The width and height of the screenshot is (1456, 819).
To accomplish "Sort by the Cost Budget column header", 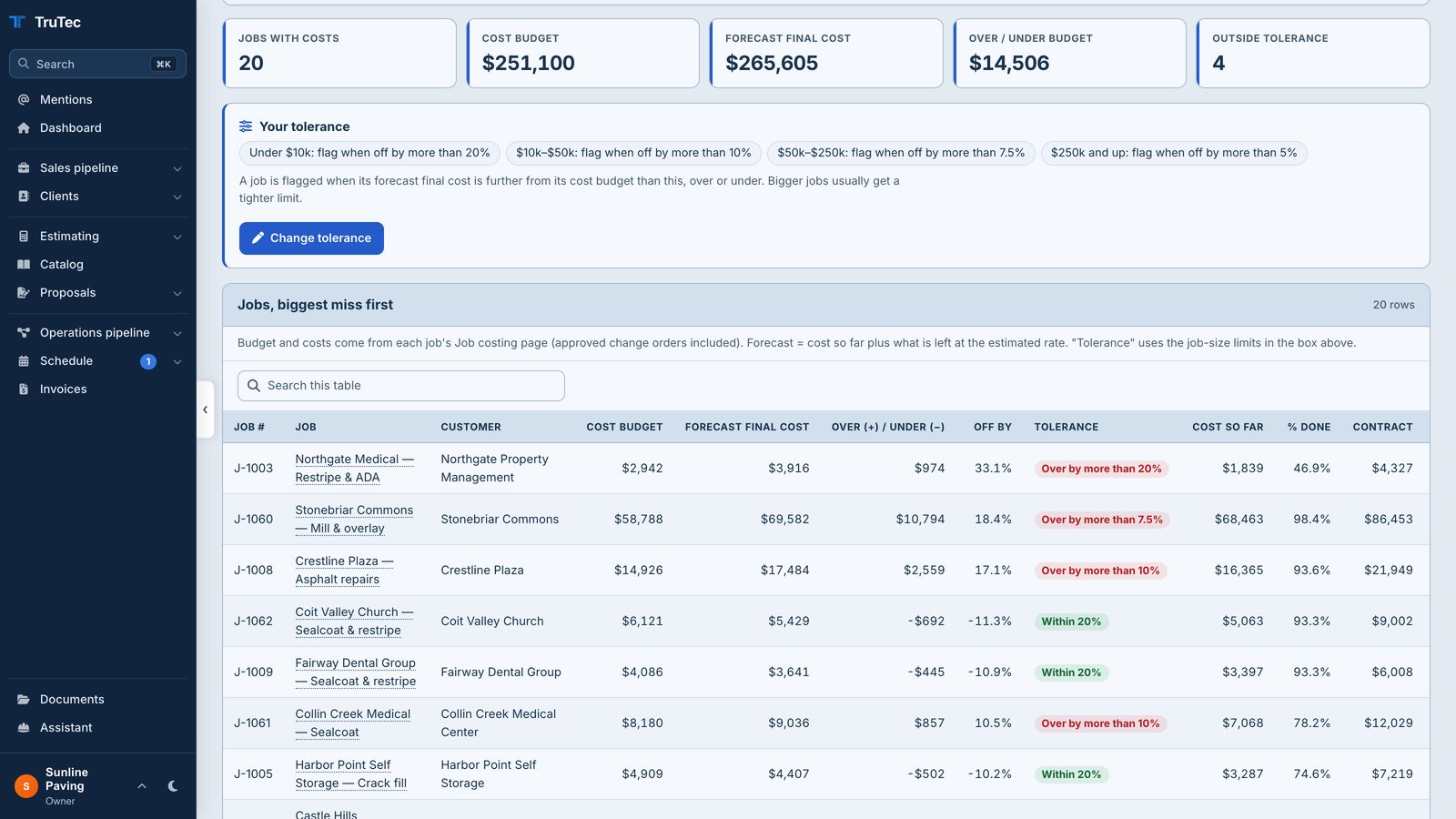I will coord(624,427).
